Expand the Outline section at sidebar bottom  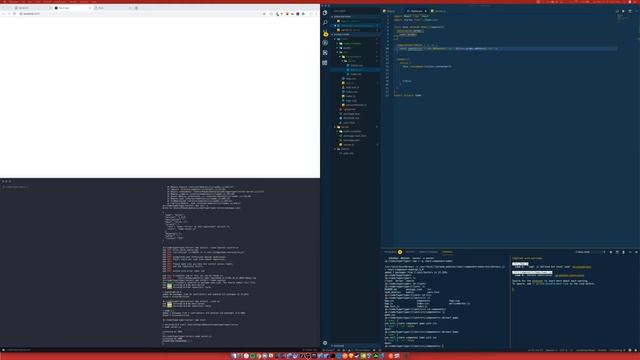355,346
